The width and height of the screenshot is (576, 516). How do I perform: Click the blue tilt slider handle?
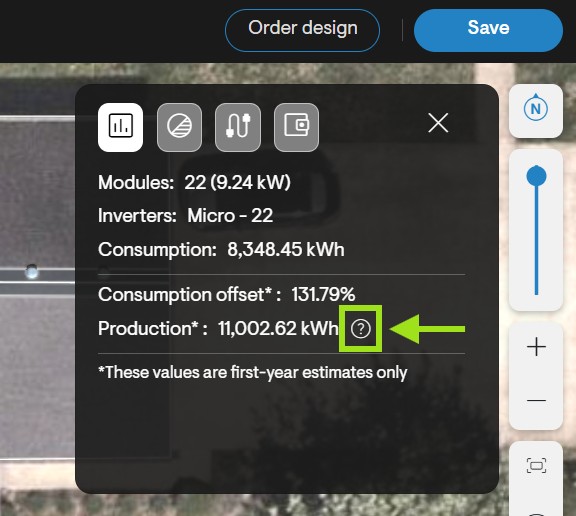536,176
